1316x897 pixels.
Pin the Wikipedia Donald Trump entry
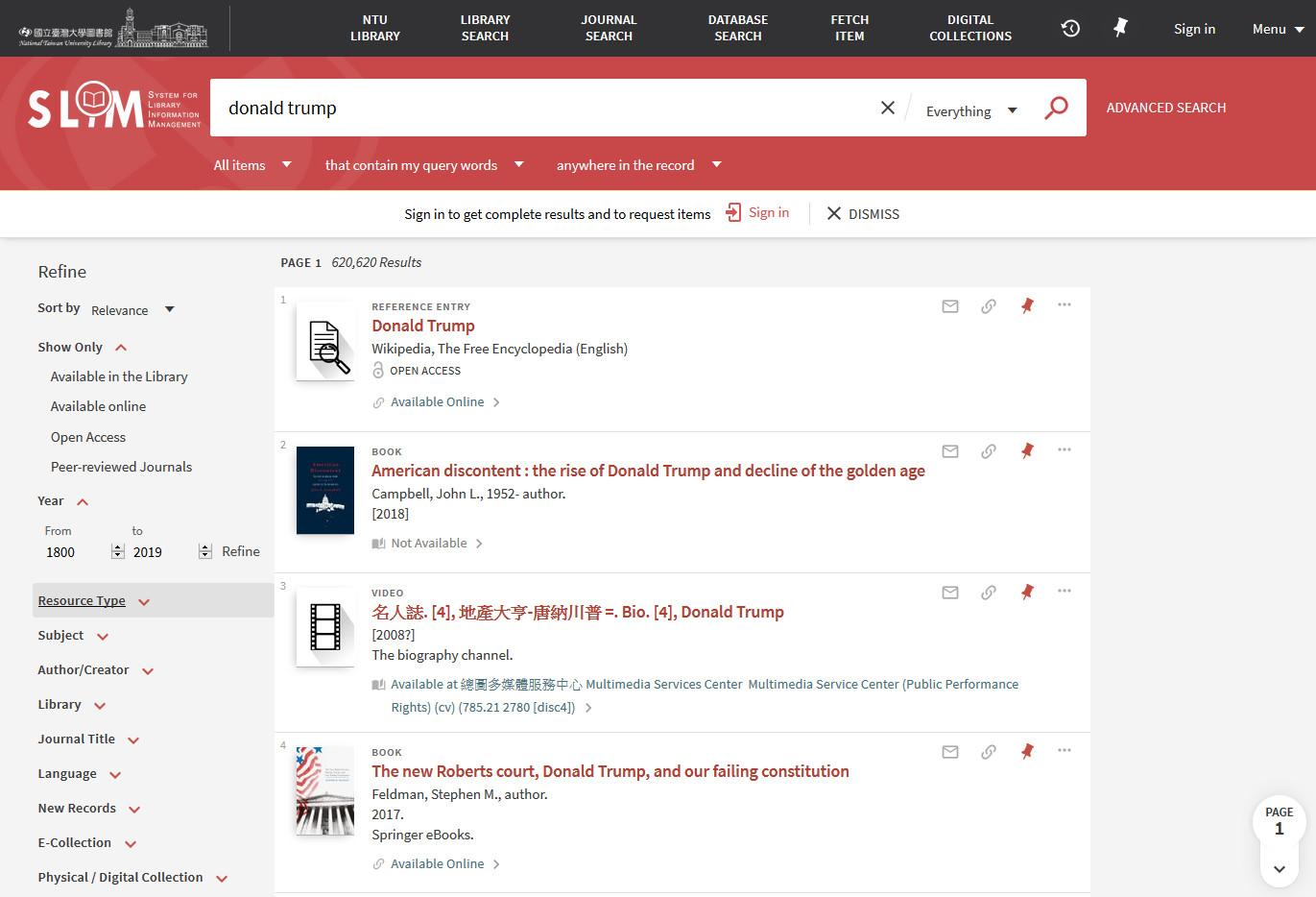(1027, 306)
